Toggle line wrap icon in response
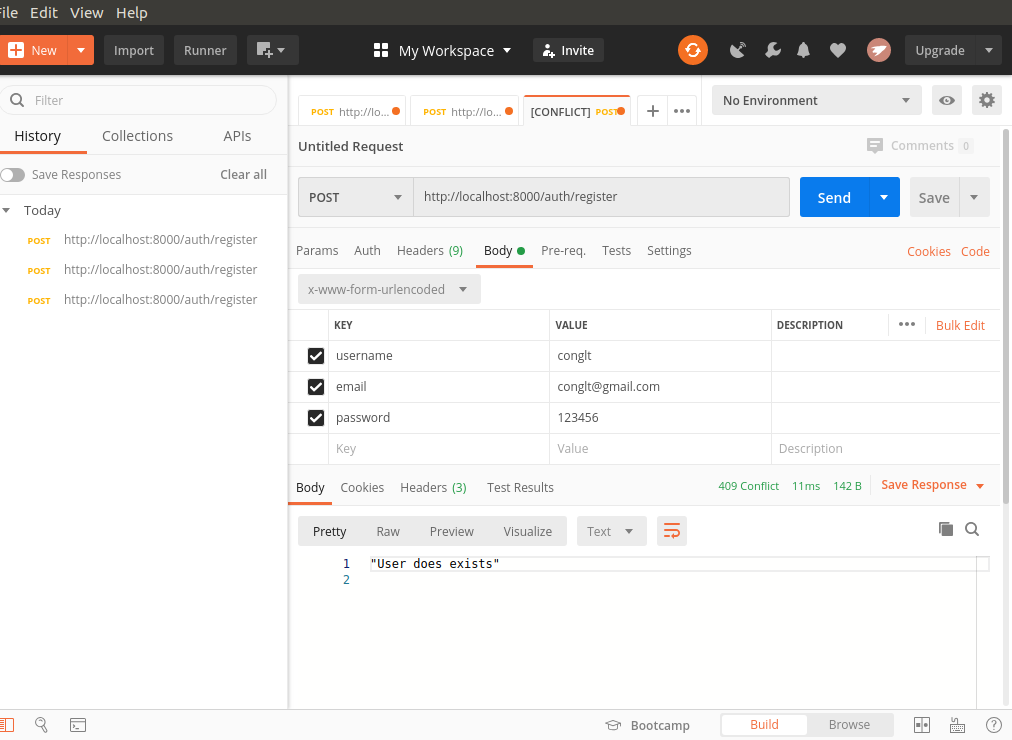Viewport: 1012px width, 740px height. tap(671, 531)
